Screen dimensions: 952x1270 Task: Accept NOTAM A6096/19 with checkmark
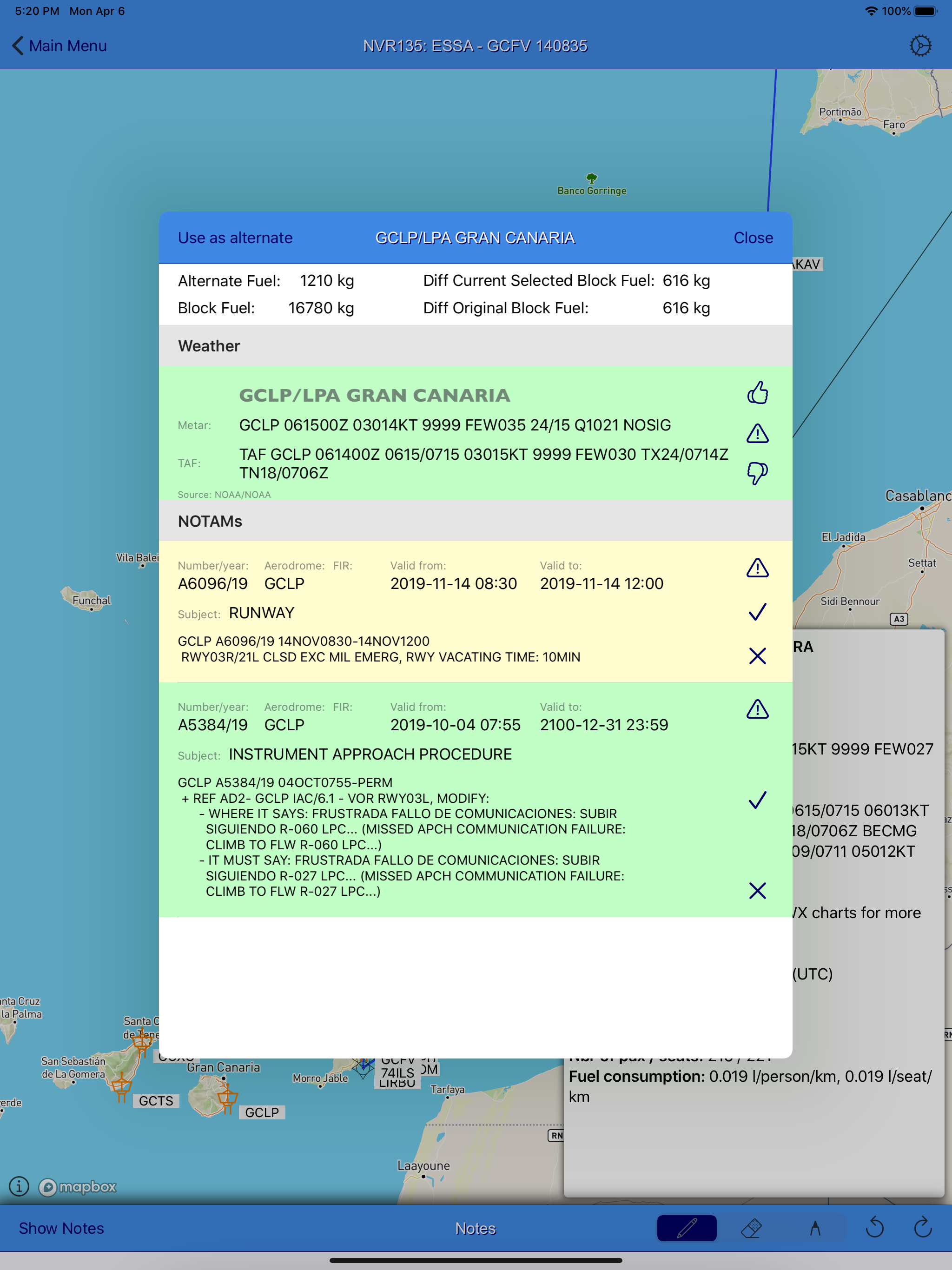point(757,612)
